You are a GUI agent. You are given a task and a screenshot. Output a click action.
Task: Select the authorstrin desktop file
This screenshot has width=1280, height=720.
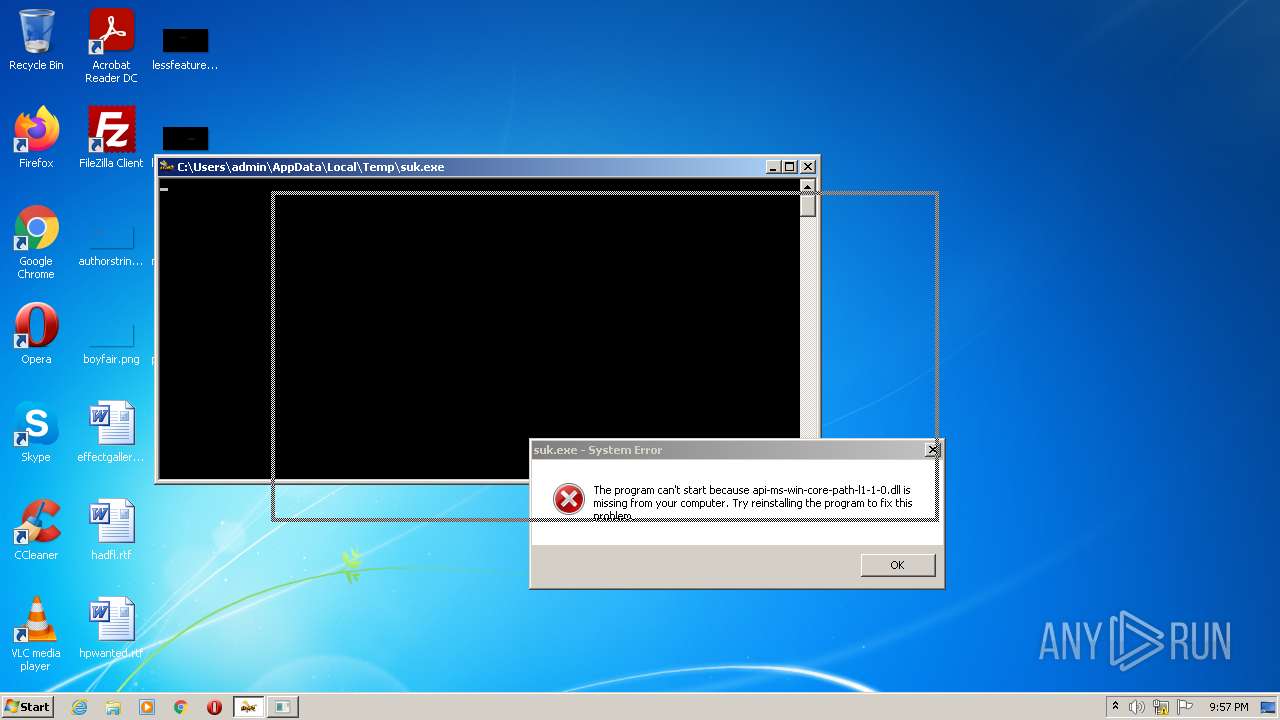pos(111,246)
